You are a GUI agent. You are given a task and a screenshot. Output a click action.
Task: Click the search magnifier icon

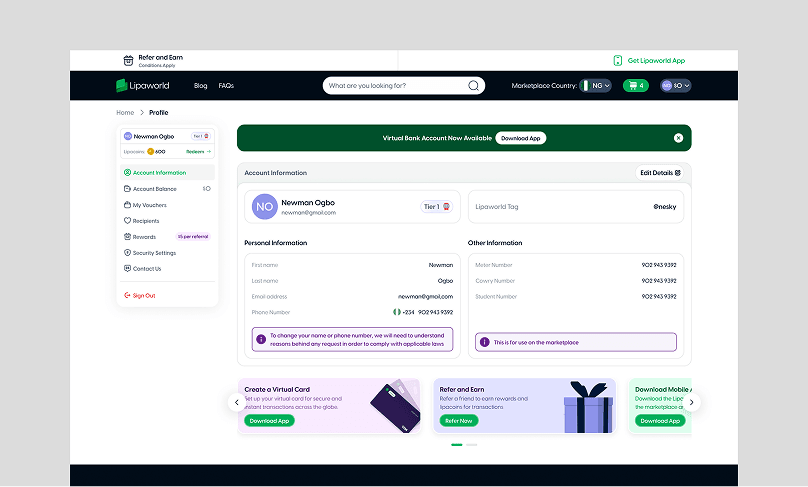pos(473,86)
